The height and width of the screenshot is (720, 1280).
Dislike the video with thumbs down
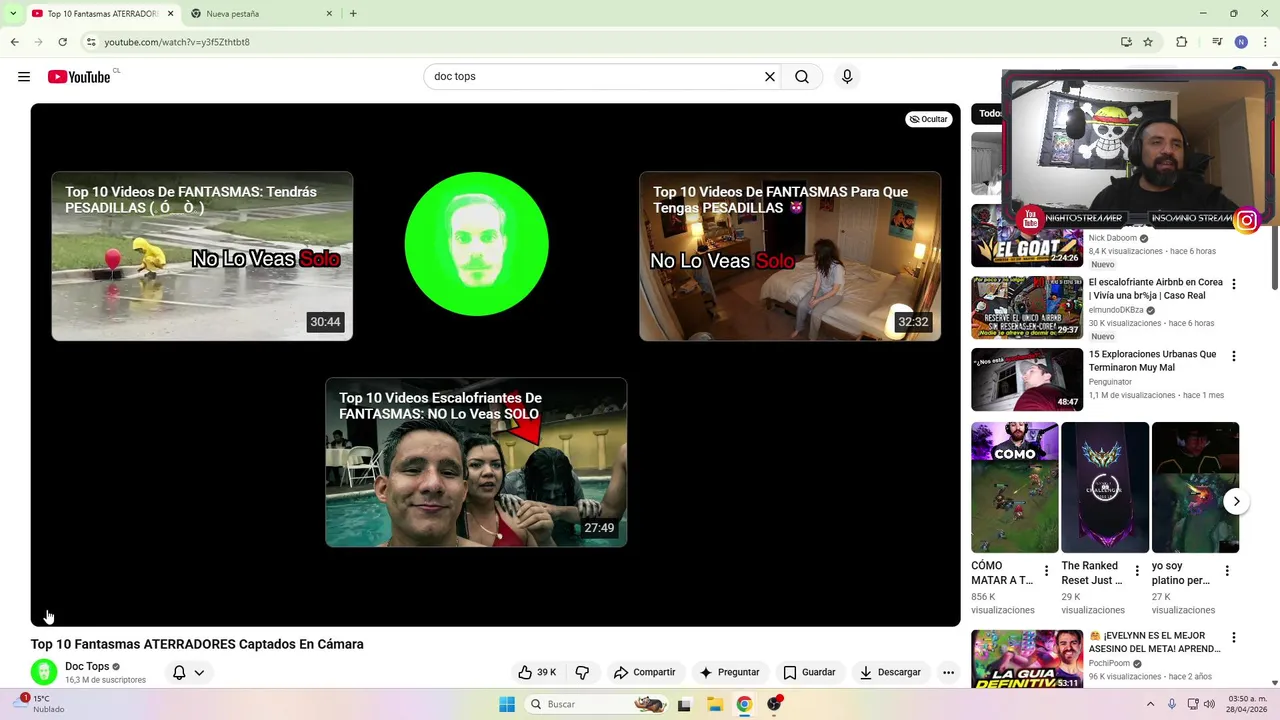(x=582, y=672)
